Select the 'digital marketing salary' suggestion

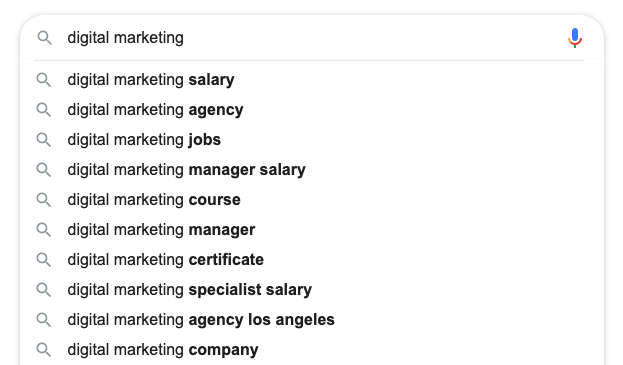point(312,80)
